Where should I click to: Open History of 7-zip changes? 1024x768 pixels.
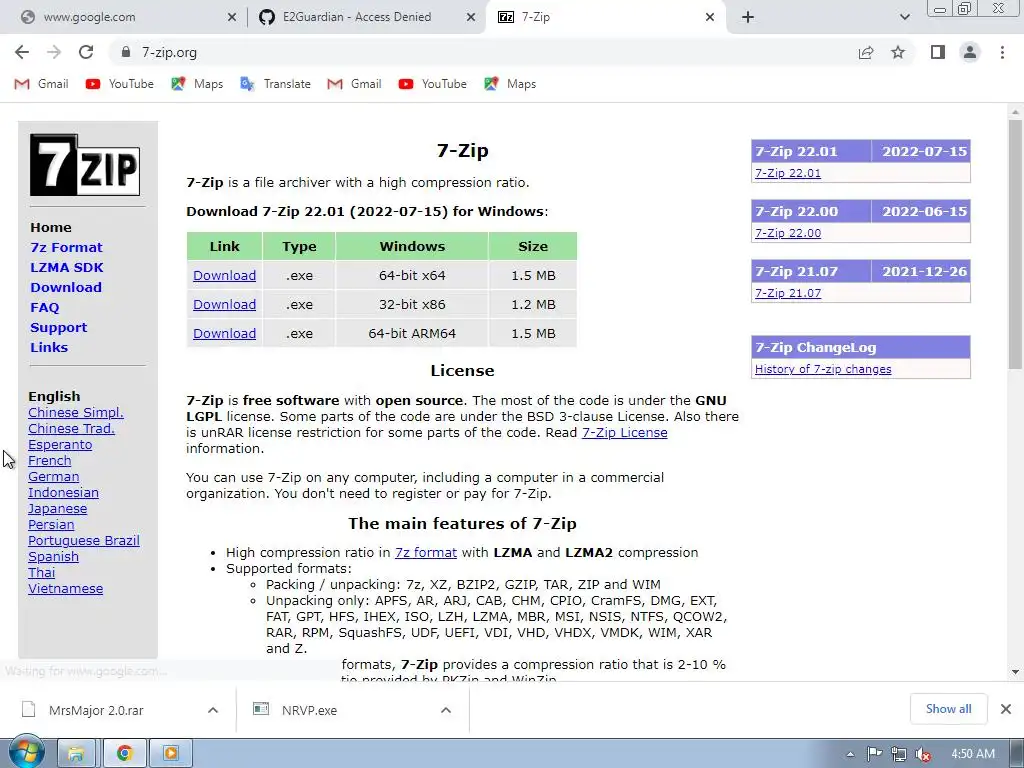pyautogui.click(x=823, y=369)
